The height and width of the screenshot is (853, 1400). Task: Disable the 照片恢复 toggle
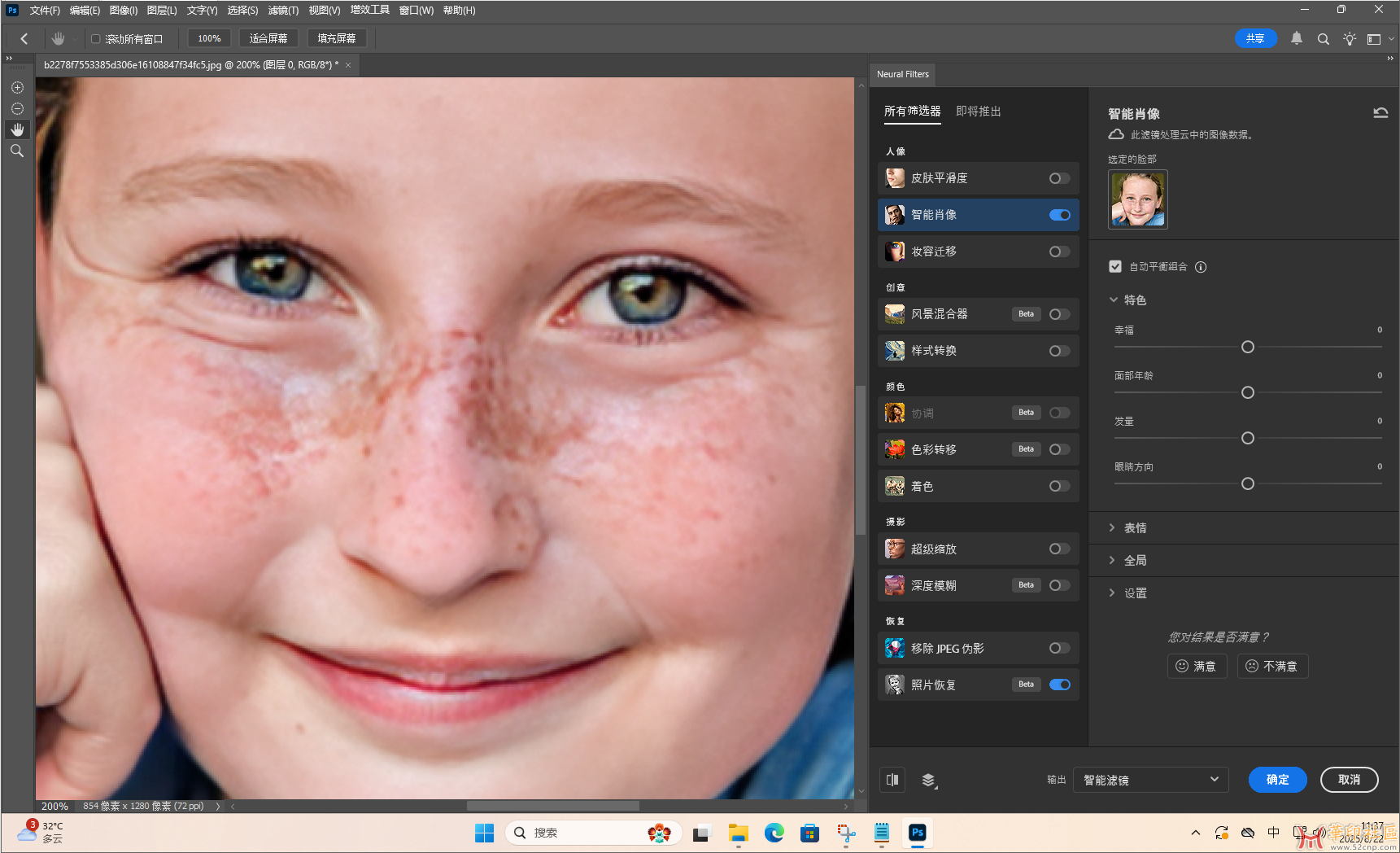point(1059,685)
